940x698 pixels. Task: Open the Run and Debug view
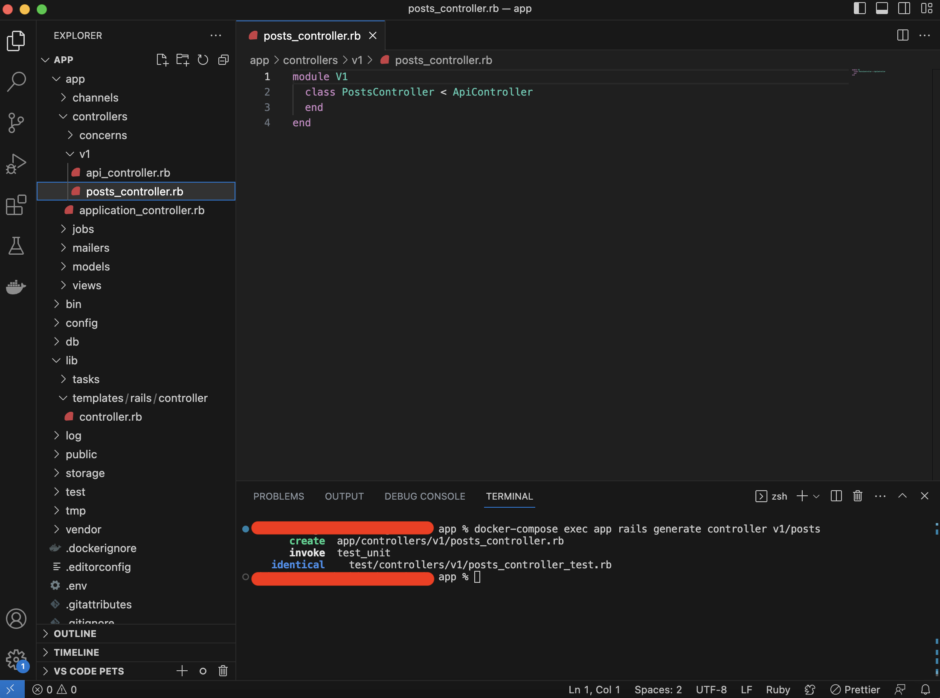pyautogui.click(x=16, y=163)
